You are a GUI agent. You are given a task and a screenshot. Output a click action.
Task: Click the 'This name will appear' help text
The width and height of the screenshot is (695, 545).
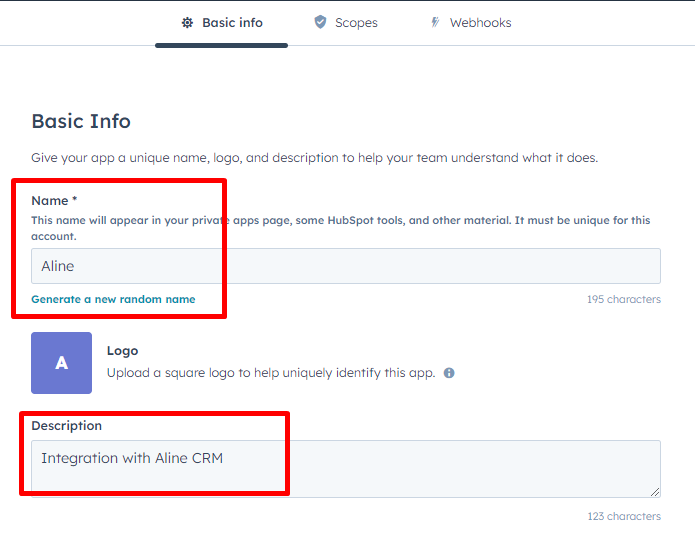pyautogui.click(x=340, y=228)
